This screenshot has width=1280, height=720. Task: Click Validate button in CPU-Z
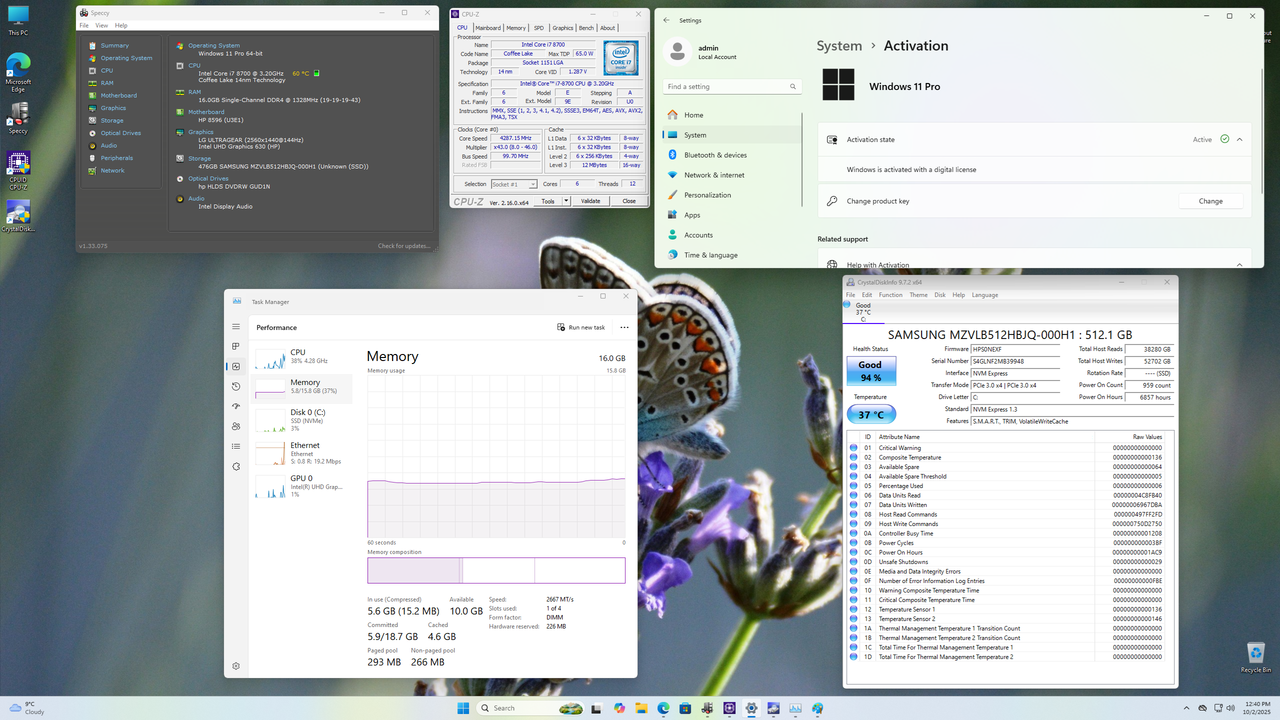click(x=591, y=201)
